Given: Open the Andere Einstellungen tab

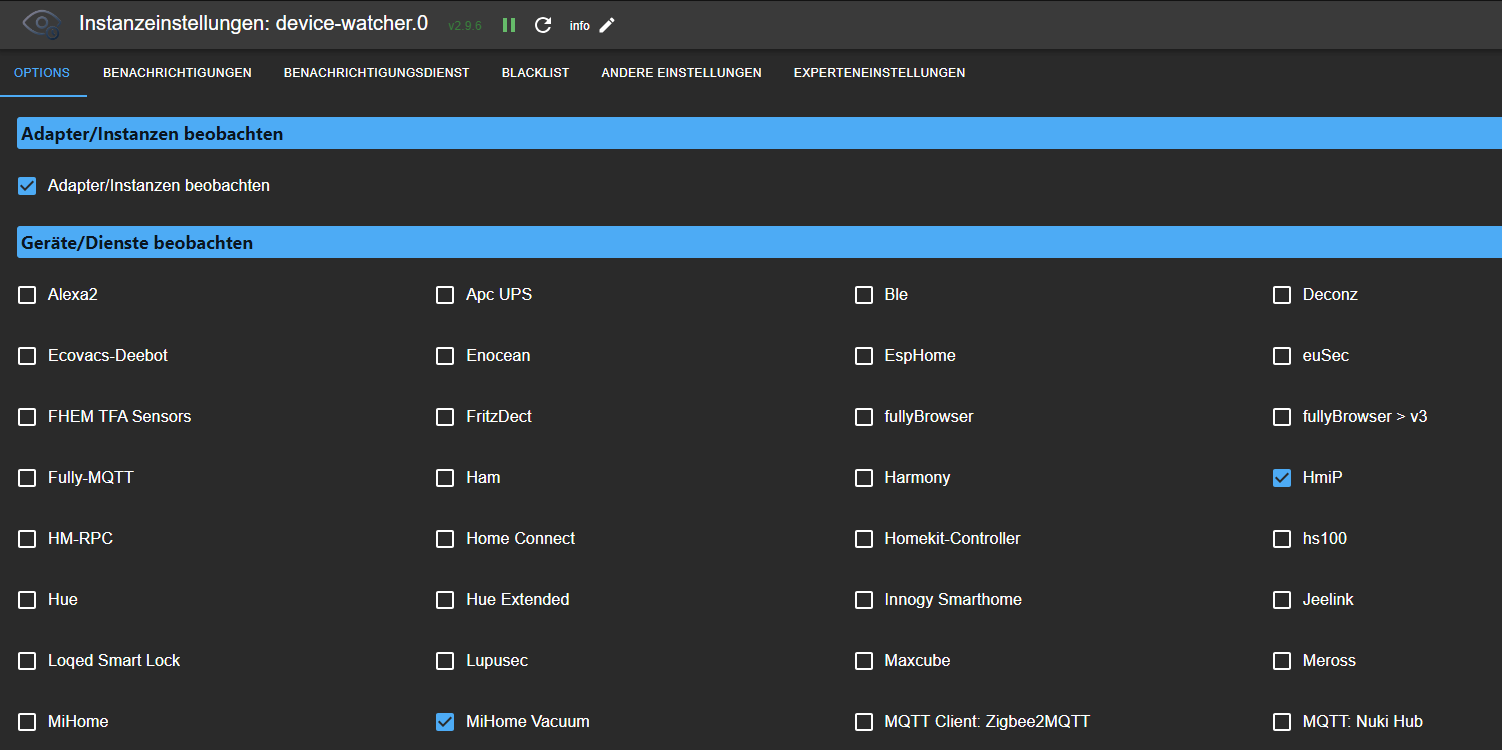Looking at the screenshot, I should [x=681, y=73].
